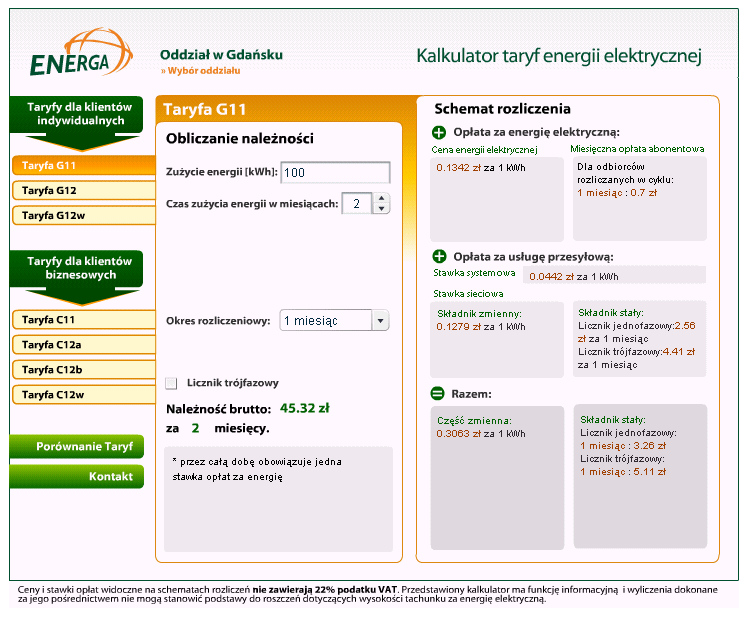Click the Cena energii elektrycznej label

pos(484,150)
